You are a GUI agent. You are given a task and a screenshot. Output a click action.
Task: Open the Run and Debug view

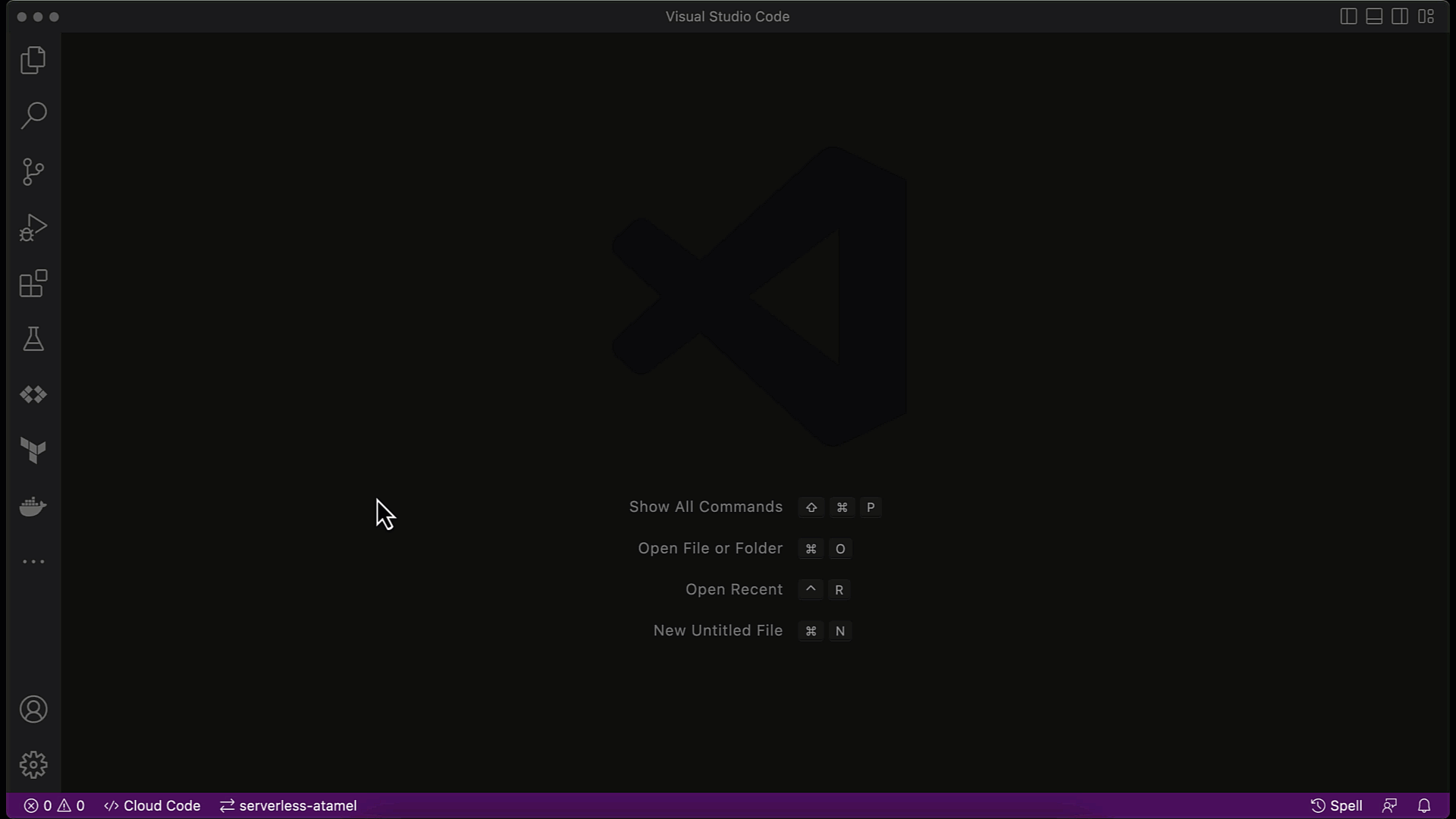tap(33, 227)
